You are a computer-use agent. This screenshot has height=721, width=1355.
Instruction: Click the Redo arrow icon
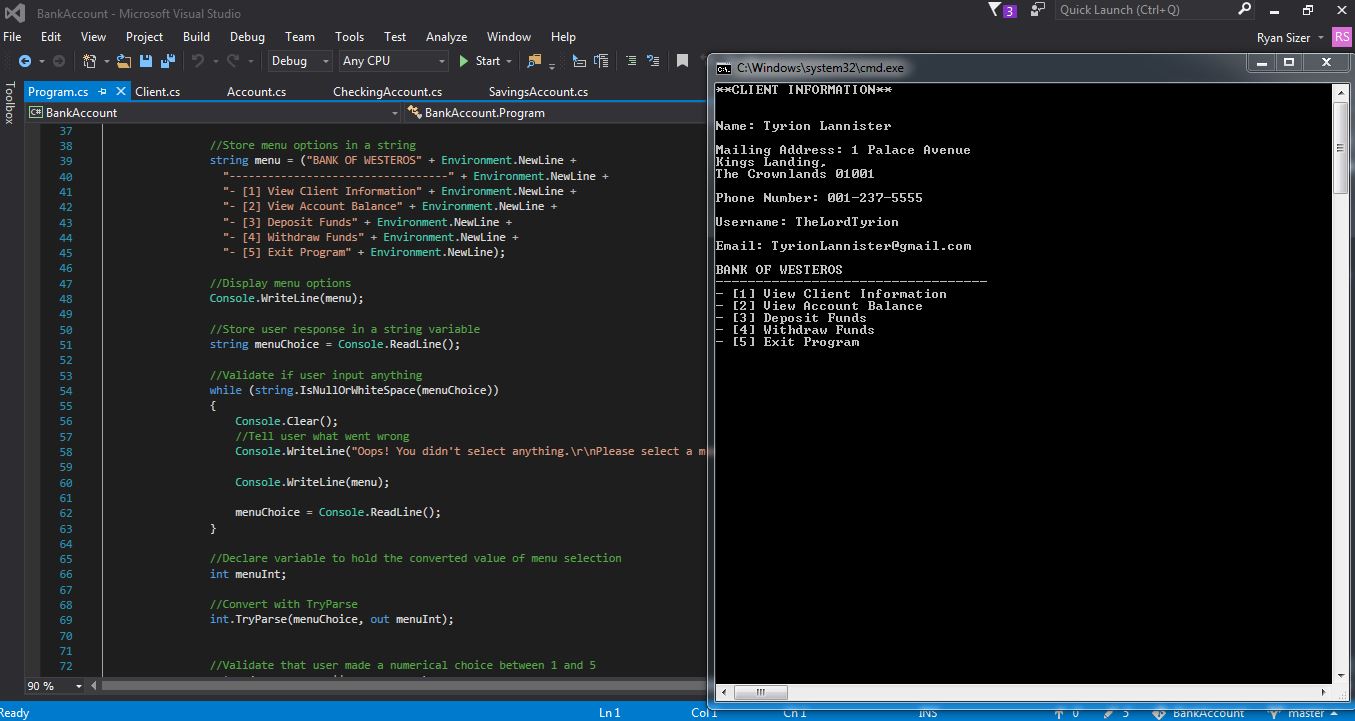(x=233, y=61)
